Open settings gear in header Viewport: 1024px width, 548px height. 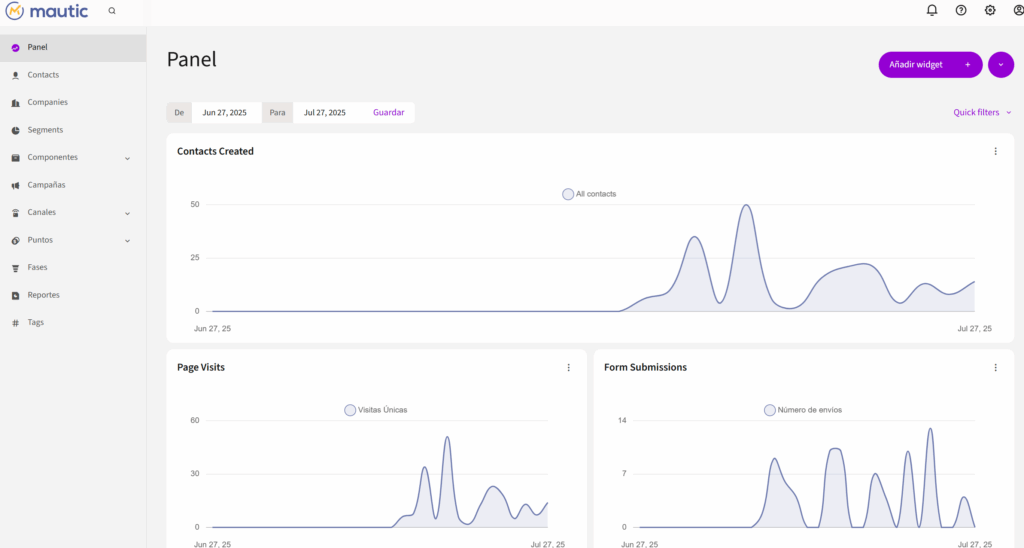(x=990, y=10)
